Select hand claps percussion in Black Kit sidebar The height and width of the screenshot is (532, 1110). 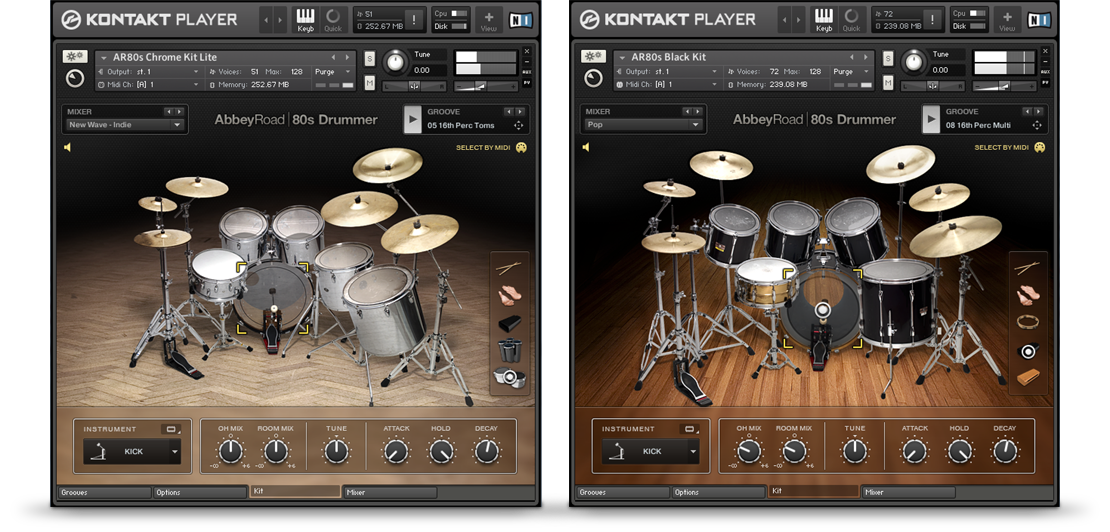tap(1027, 296)
